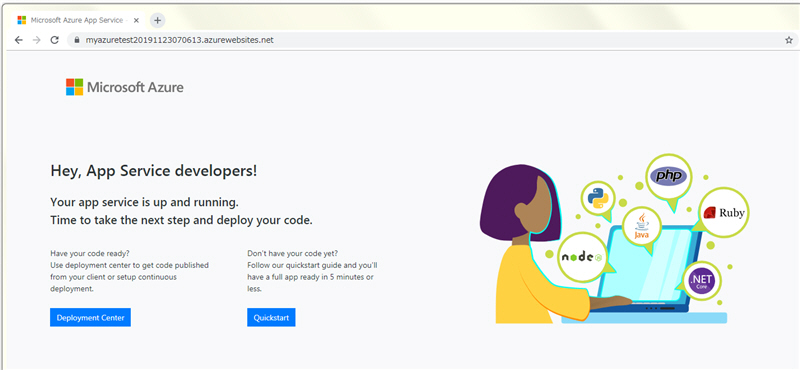The image size is (800, 370).
Task: Select the Microsoft Azure App Service tab
Action: [x=77, y=20]
